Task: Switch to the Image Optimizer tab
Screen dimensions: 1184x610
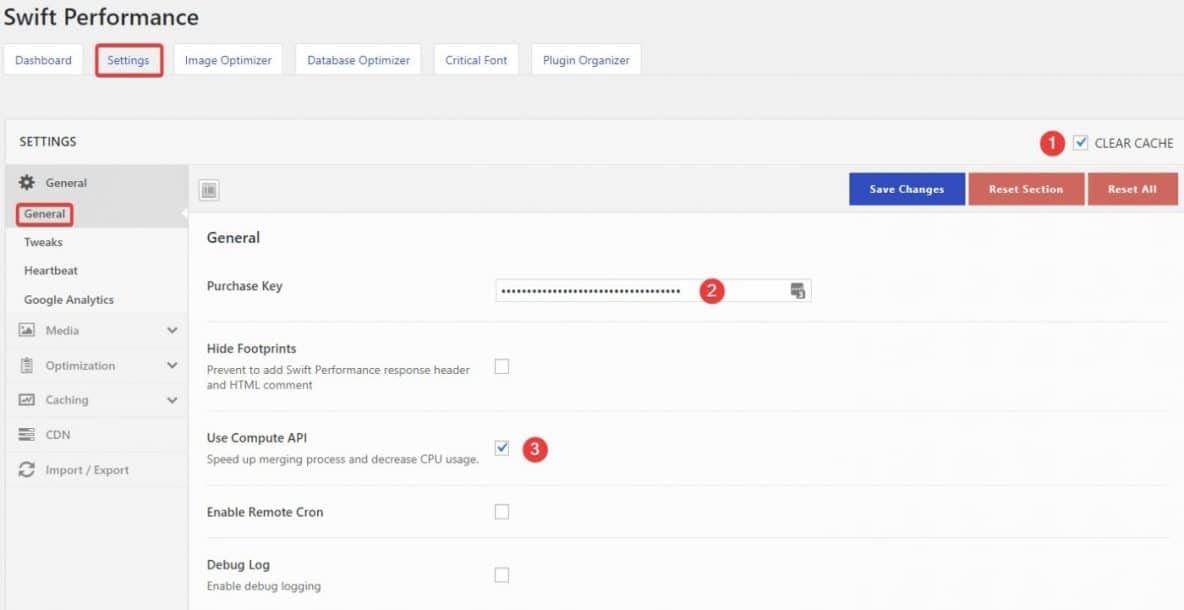Action: click(x=228, y=60)
